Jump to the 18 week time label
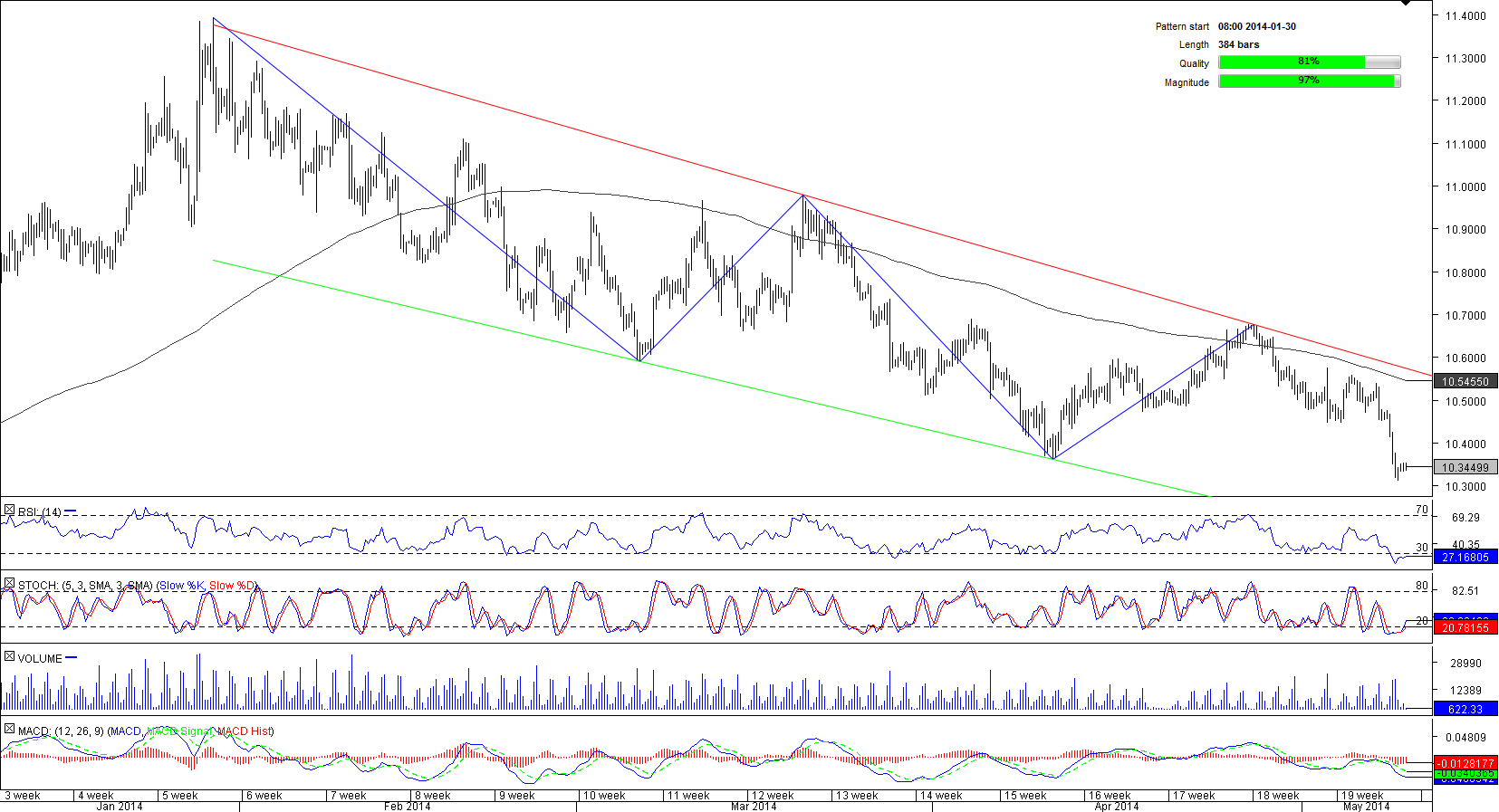The width and height of the screenshot is (1499, 812). (1278, 796)
